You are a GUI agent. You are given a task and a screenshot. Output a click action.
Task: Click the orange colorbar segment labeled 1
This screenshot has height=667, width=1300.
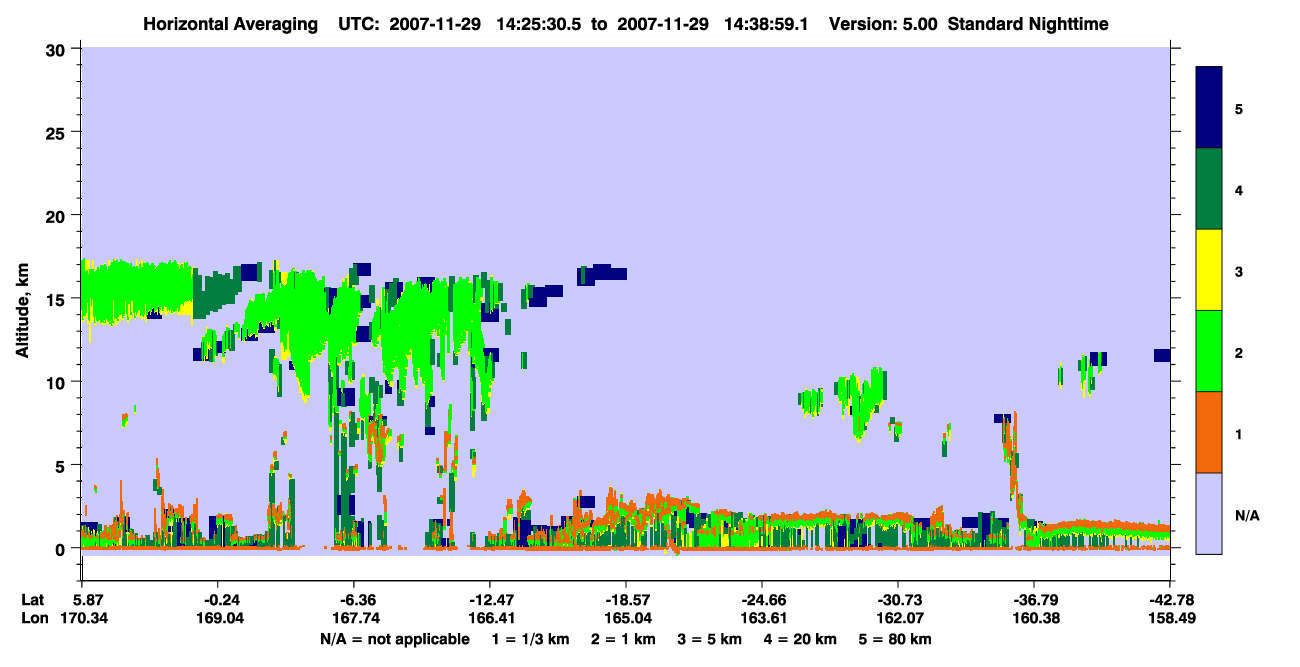coord(1209,432)
